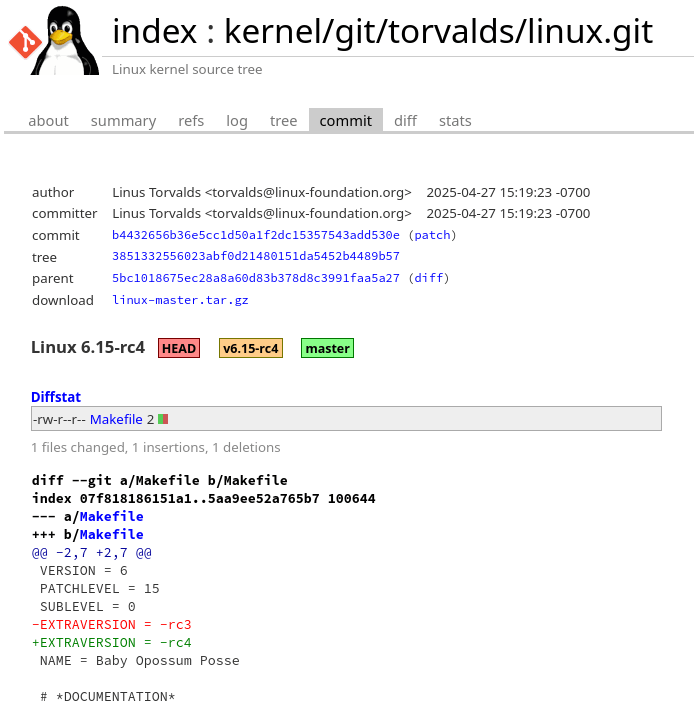
Task: Click the index link in the header
Action: click(155, 31)
